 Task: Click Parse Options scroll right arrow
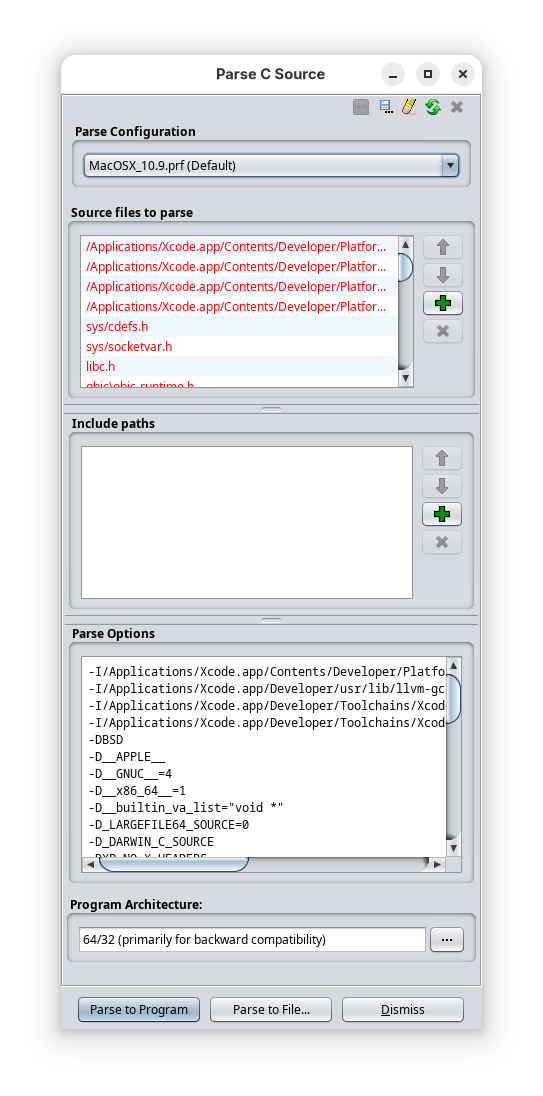pos(437,865)
